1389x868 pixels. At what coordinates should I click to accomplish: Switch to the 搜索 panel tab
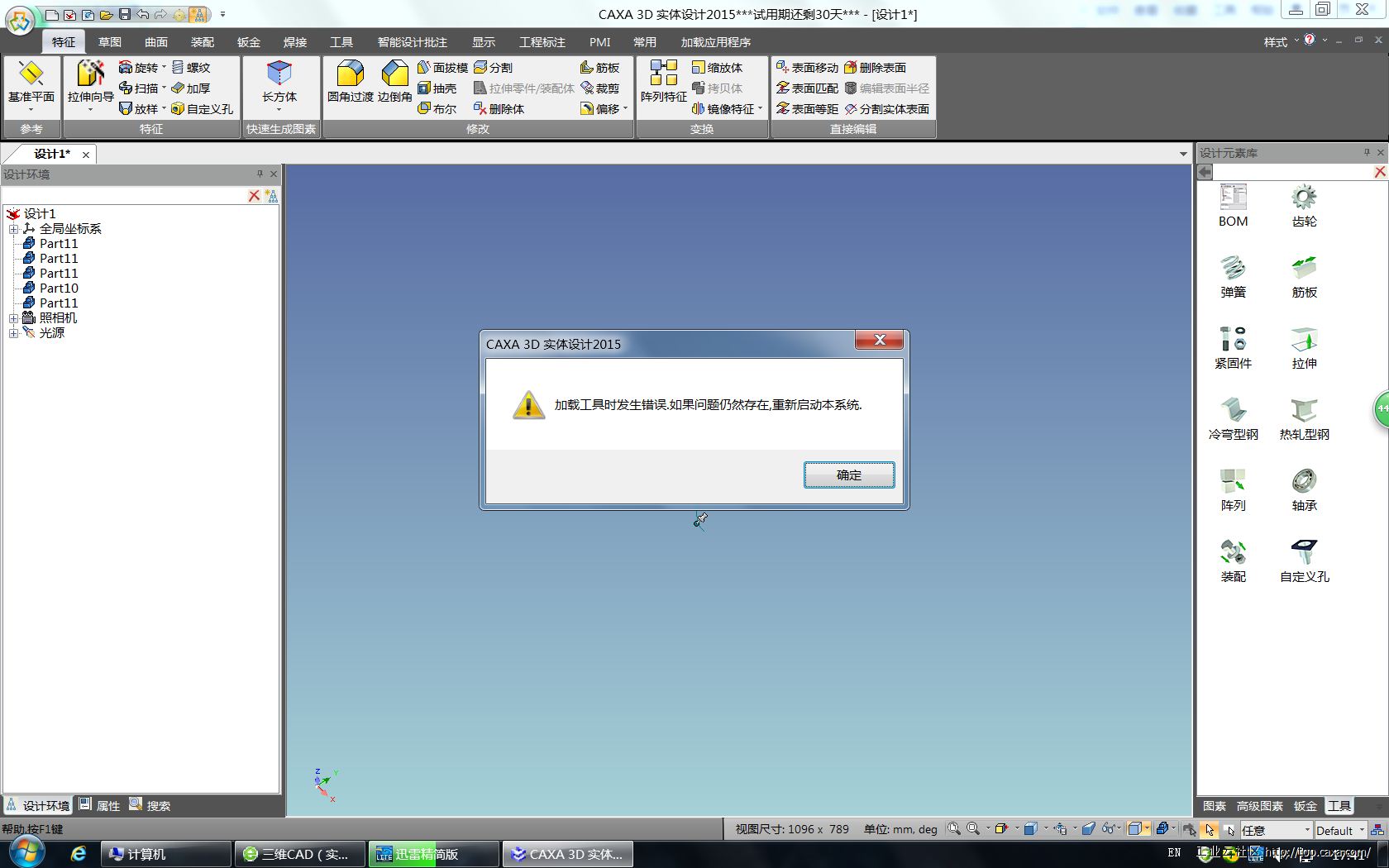pos(150,805)
